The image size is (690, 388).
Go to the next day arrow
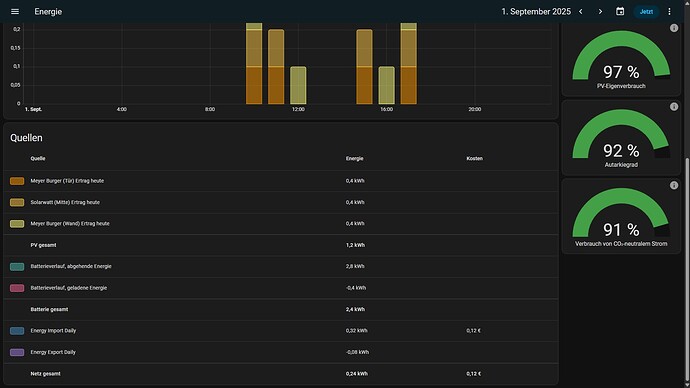600,11
